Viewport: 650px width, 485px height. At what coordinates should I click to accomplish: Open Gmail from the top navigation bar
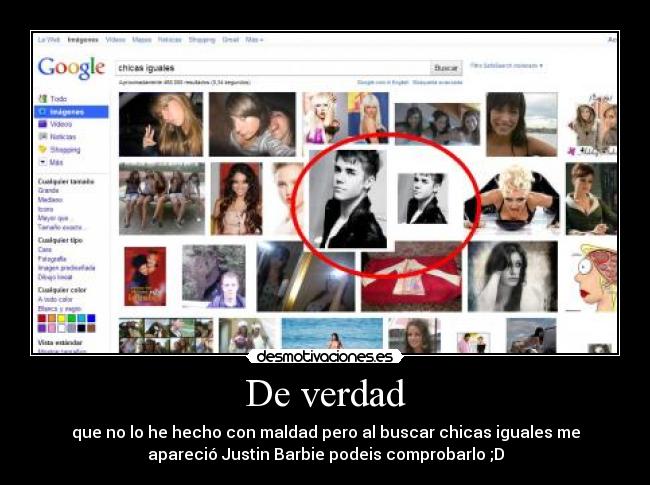(230, 40)
